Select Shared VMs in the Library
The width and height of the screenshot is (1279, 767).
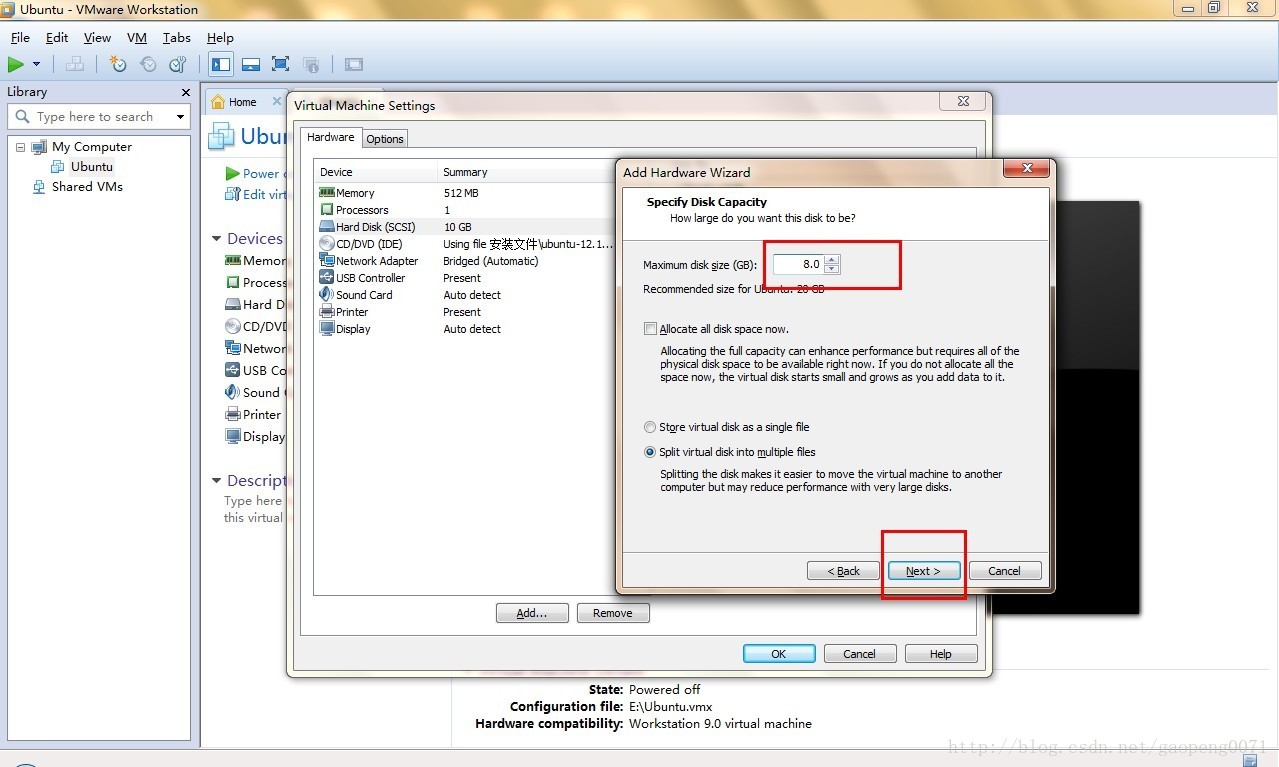point(87,186)
